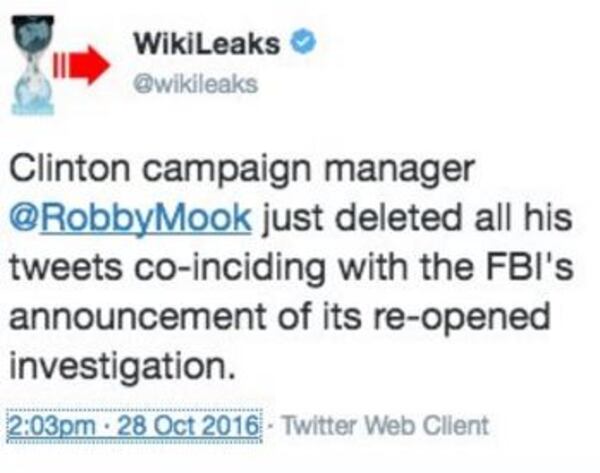Image resolution: width=600 pixels, height=473 pixels.
Task: Open the WikiLeaks display name
Action: (207, 44)
